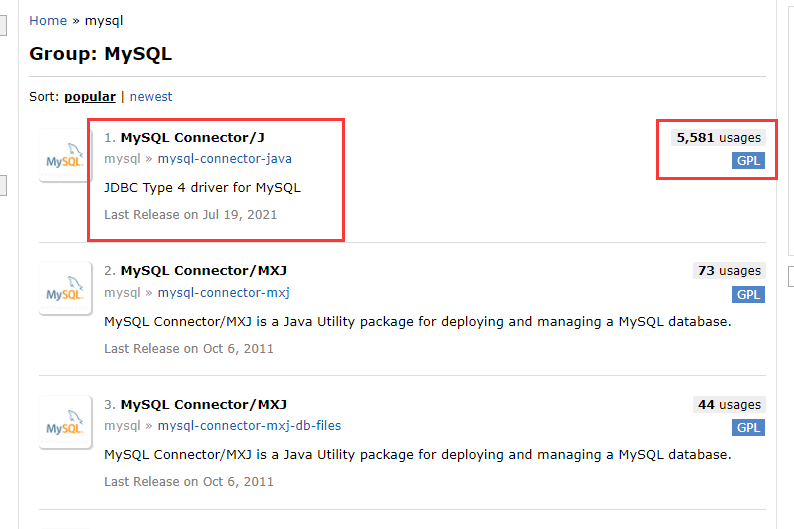Viewport: 794px width, 529px height.
Task: View the 5,581 usages badge
Action: point(718,138)
